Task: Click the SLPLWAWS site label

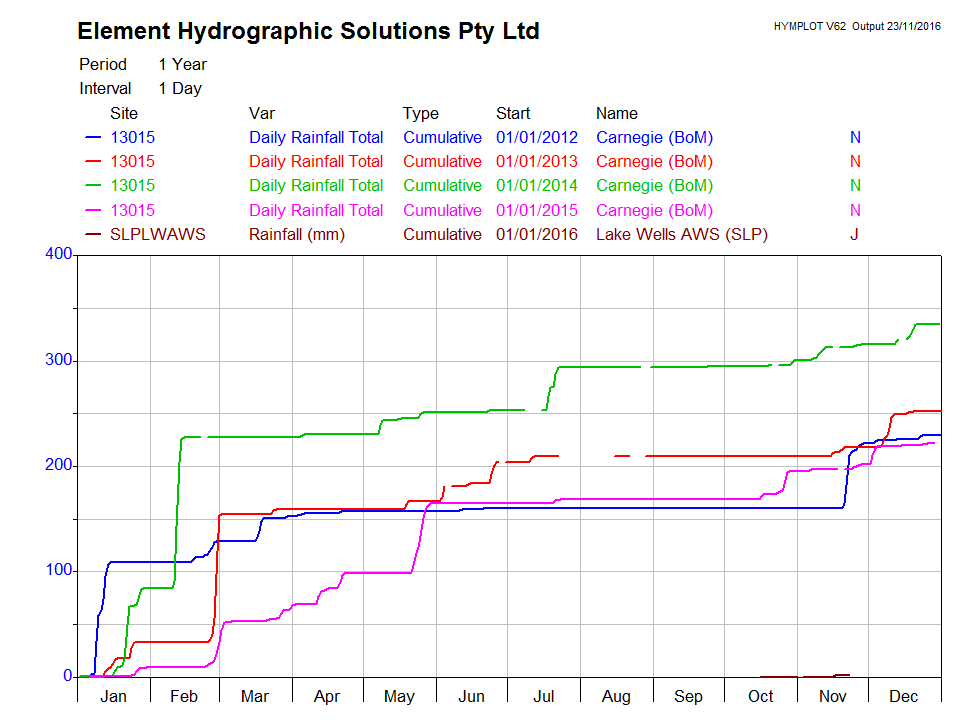Action: point(157,235)
